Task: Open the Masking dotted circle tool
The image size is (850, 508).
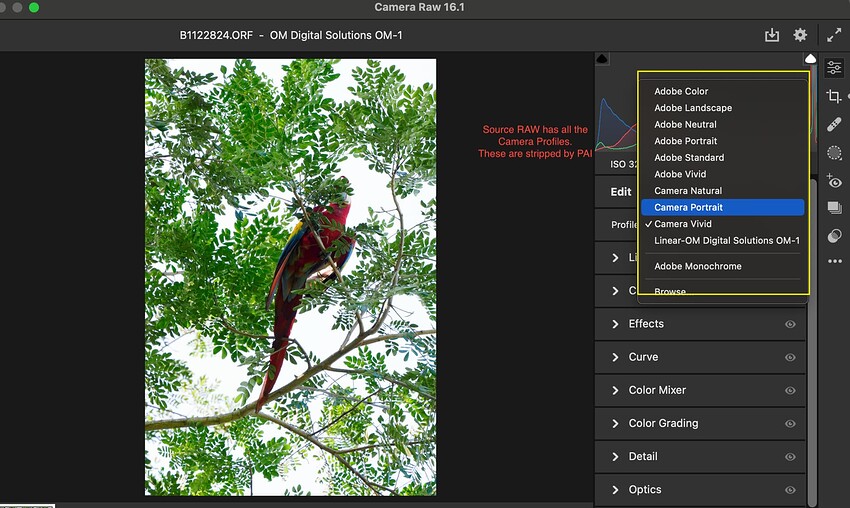Action: click(834, 153)
